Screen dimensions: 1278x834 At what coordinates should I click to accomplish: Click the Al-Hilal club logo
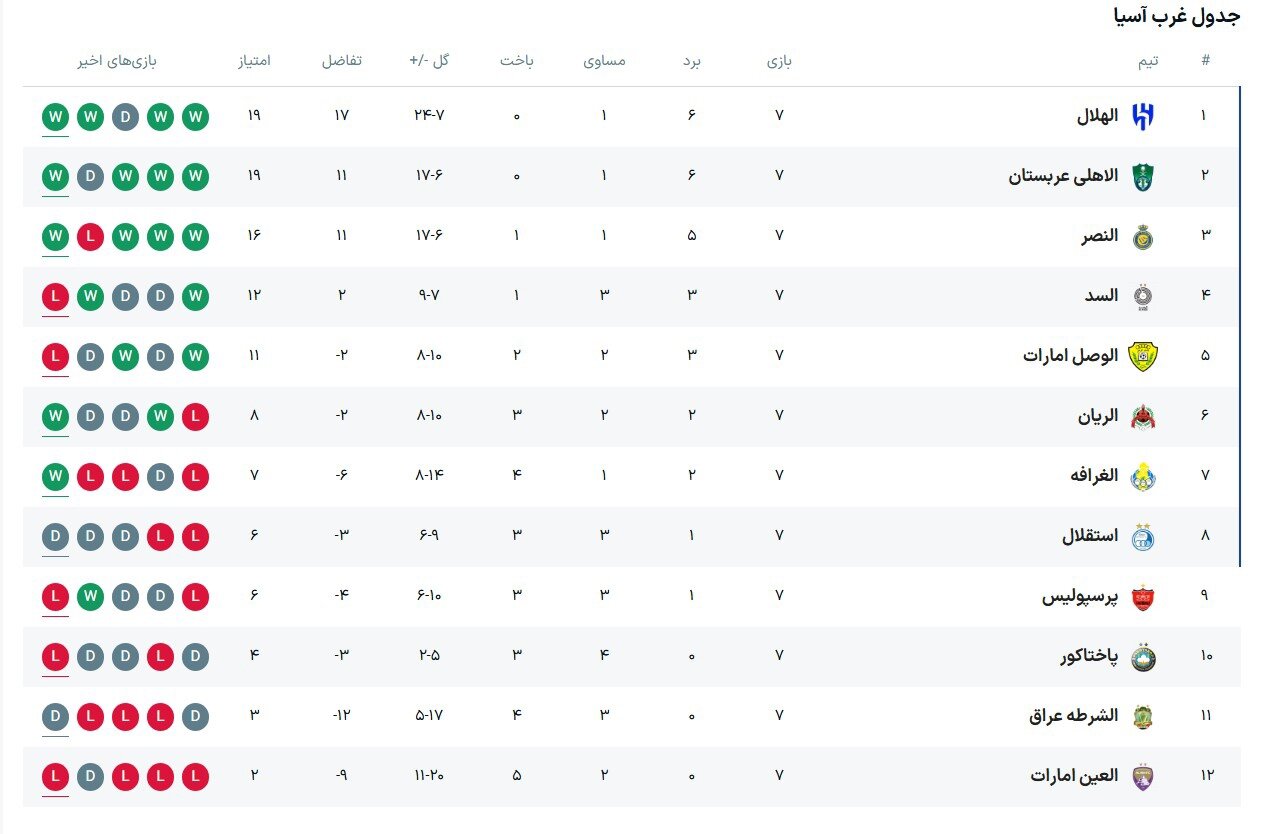pos(1142,116)
